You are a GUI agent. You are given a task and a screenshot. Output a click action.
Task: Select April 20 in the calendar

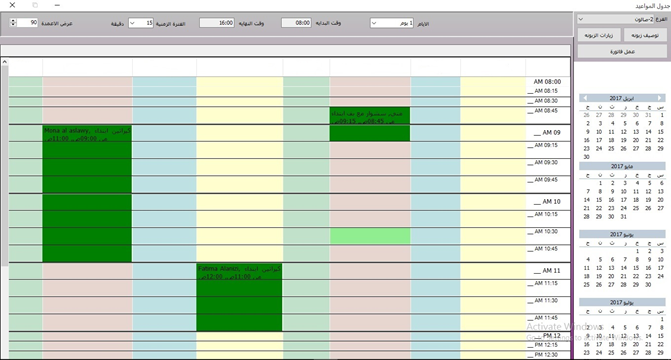coord(636,140)
